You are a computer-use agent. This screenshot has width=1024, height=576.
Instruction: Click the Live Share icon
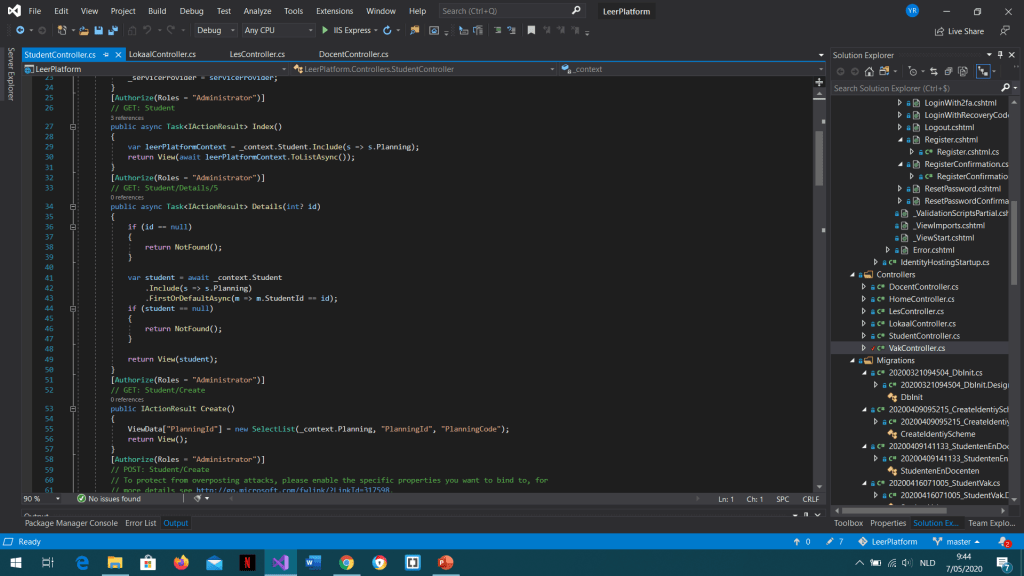(938, 31)
